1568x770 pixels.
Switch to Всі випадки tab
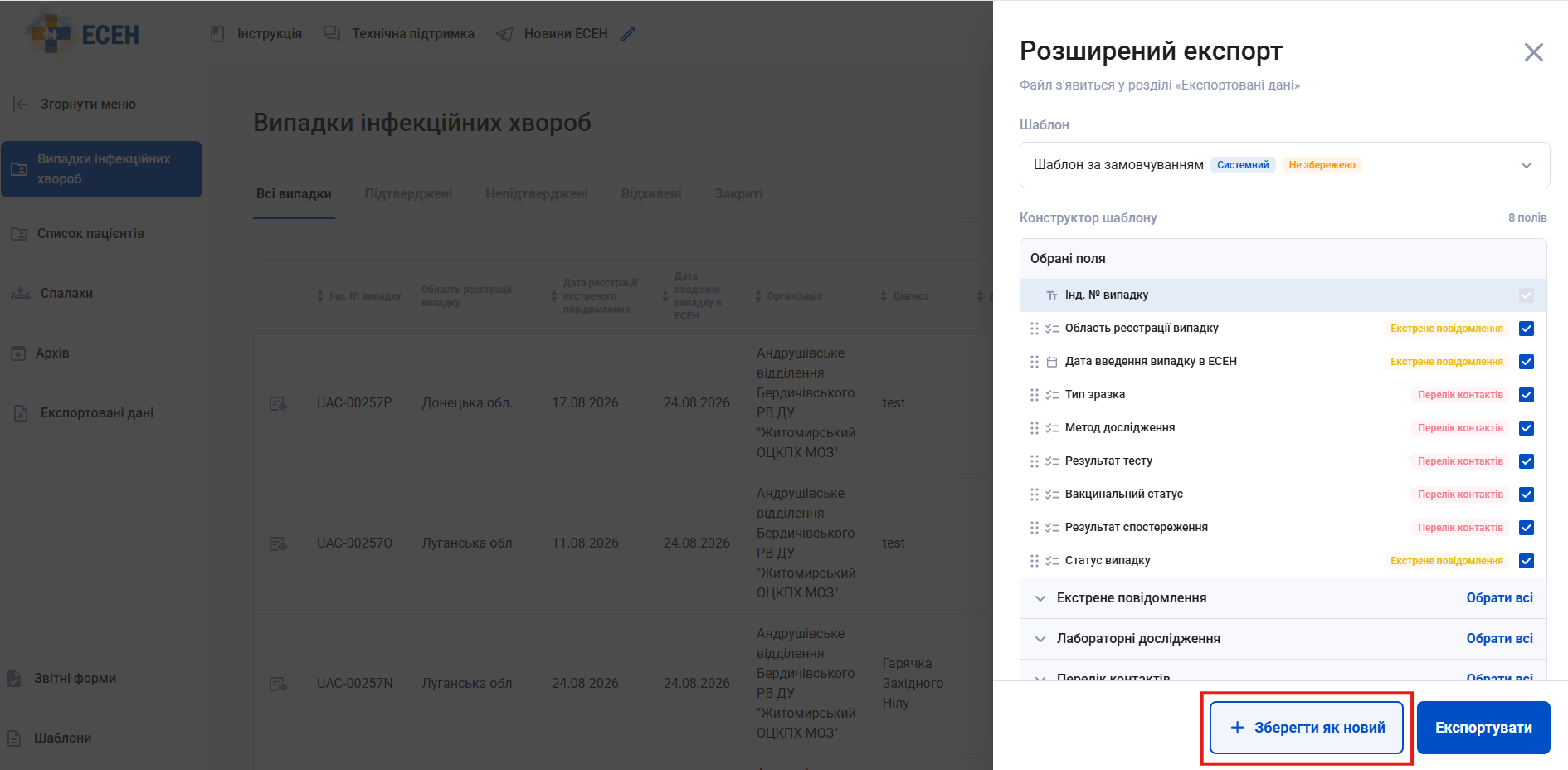pos(294,194)
